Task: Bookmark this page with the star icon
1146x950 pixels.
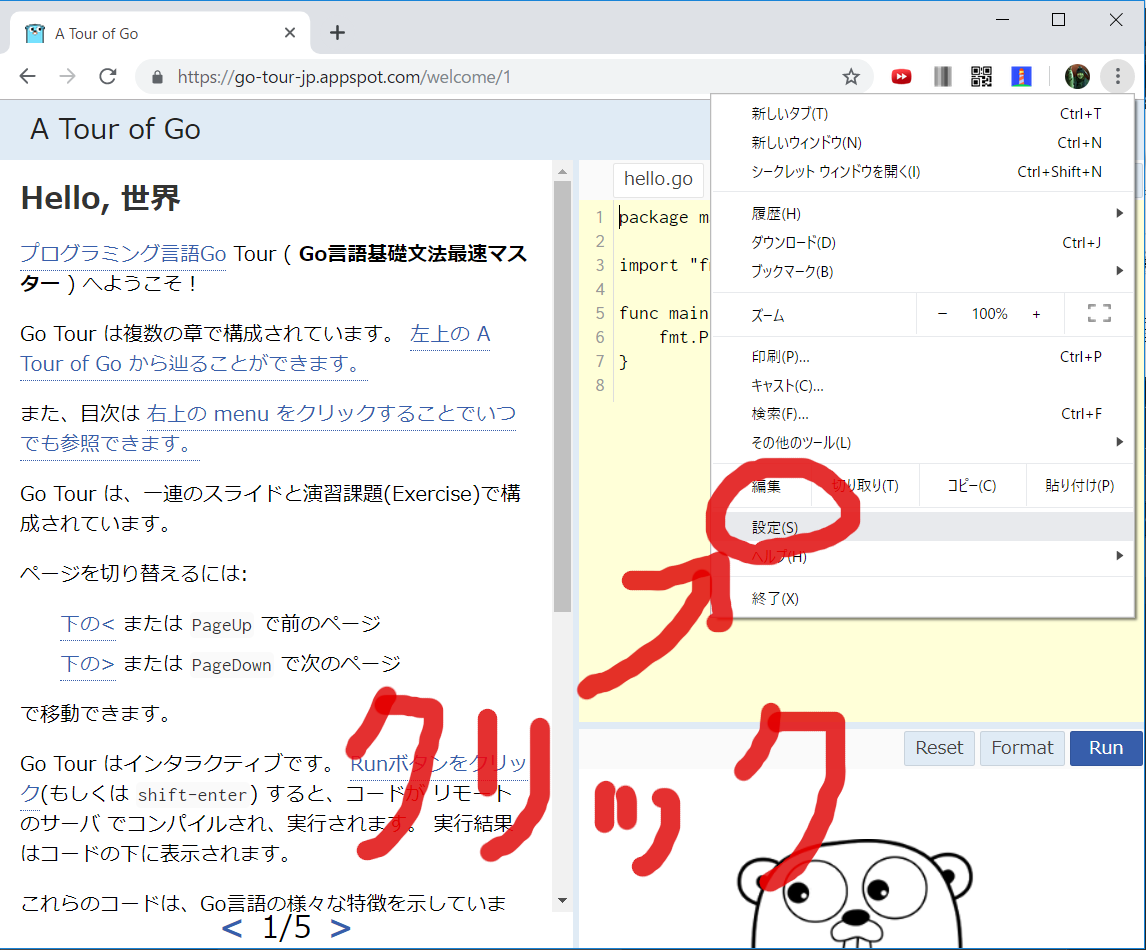Action: click(x=851, y=77)
